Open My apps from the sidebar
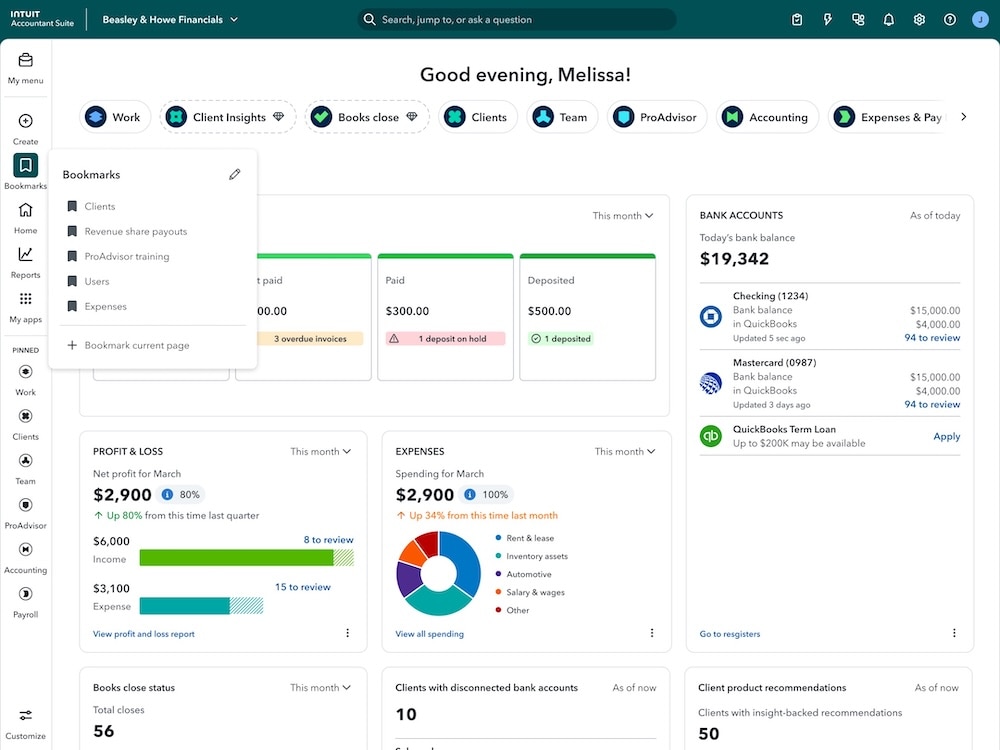1000x750 pixels. point(25,300)
